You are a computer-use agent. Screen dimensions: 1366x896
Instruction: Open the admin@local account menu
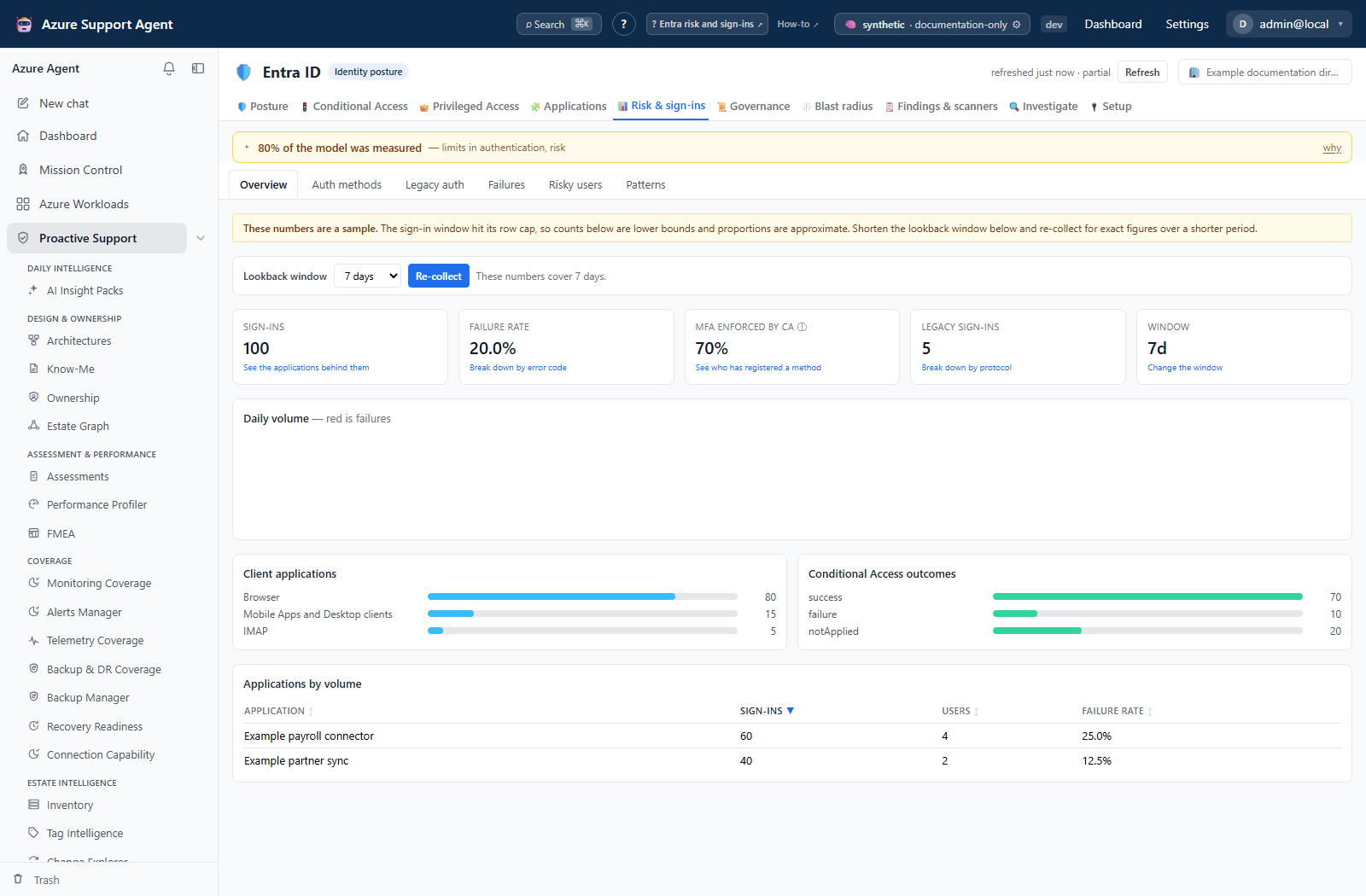pyautogui.click(x=1291, y=24)
